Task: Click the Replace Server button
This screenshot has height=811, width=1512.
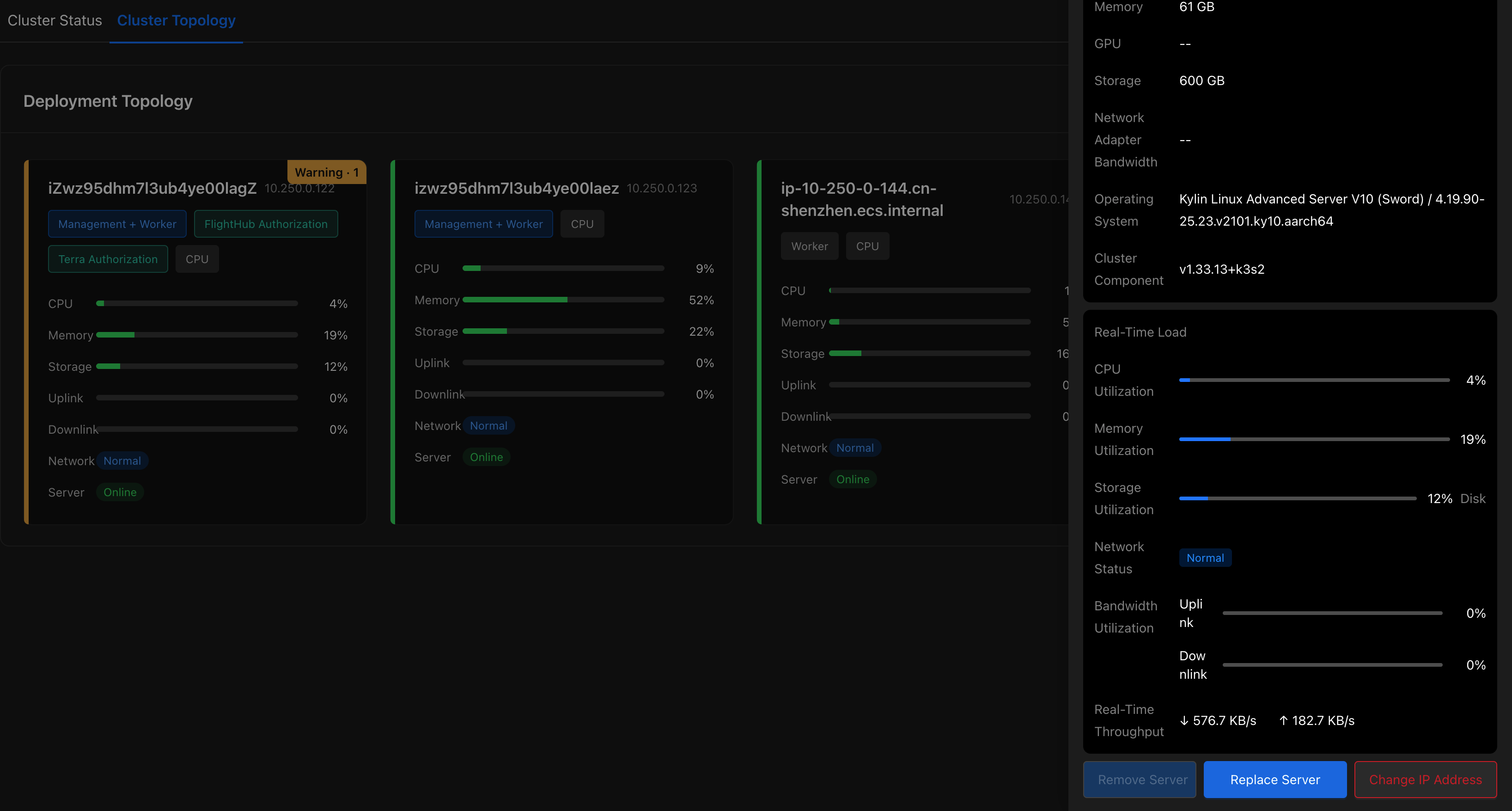Action: (x=1275, y=779)
